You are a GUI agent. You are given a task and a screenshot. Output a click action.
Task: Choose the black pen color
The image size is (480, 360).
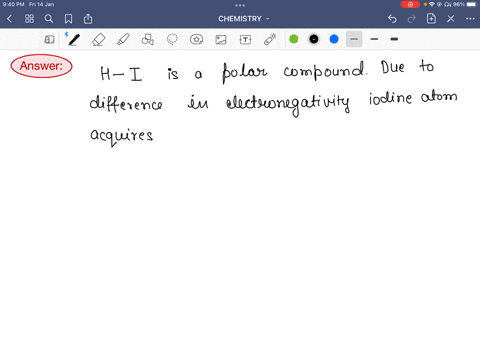click(314, 39)
